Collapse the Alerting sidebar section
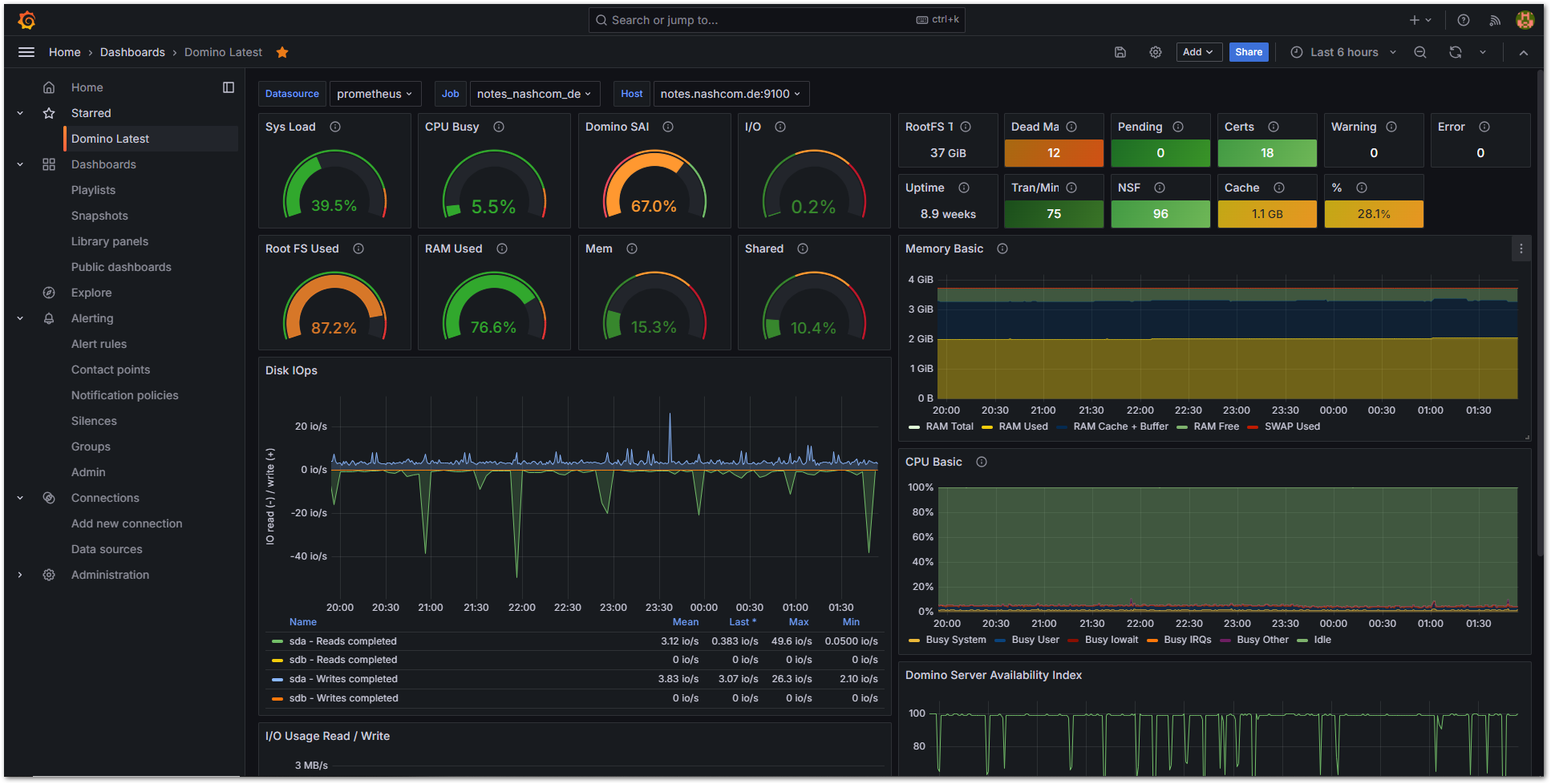The width and height of the screenshot is (1551, 784). [x=20, y=318]
